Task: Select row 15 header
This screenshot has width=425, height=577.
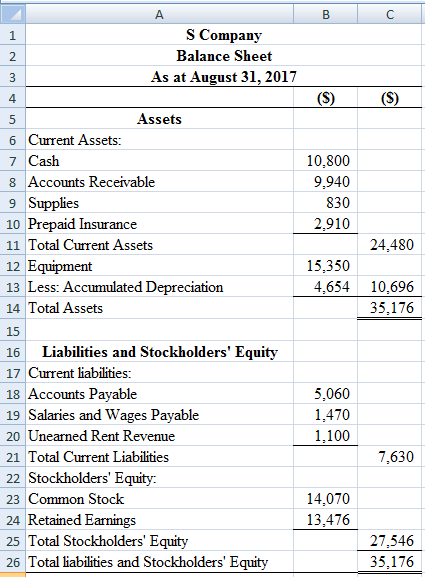Action: pos(13,331)
